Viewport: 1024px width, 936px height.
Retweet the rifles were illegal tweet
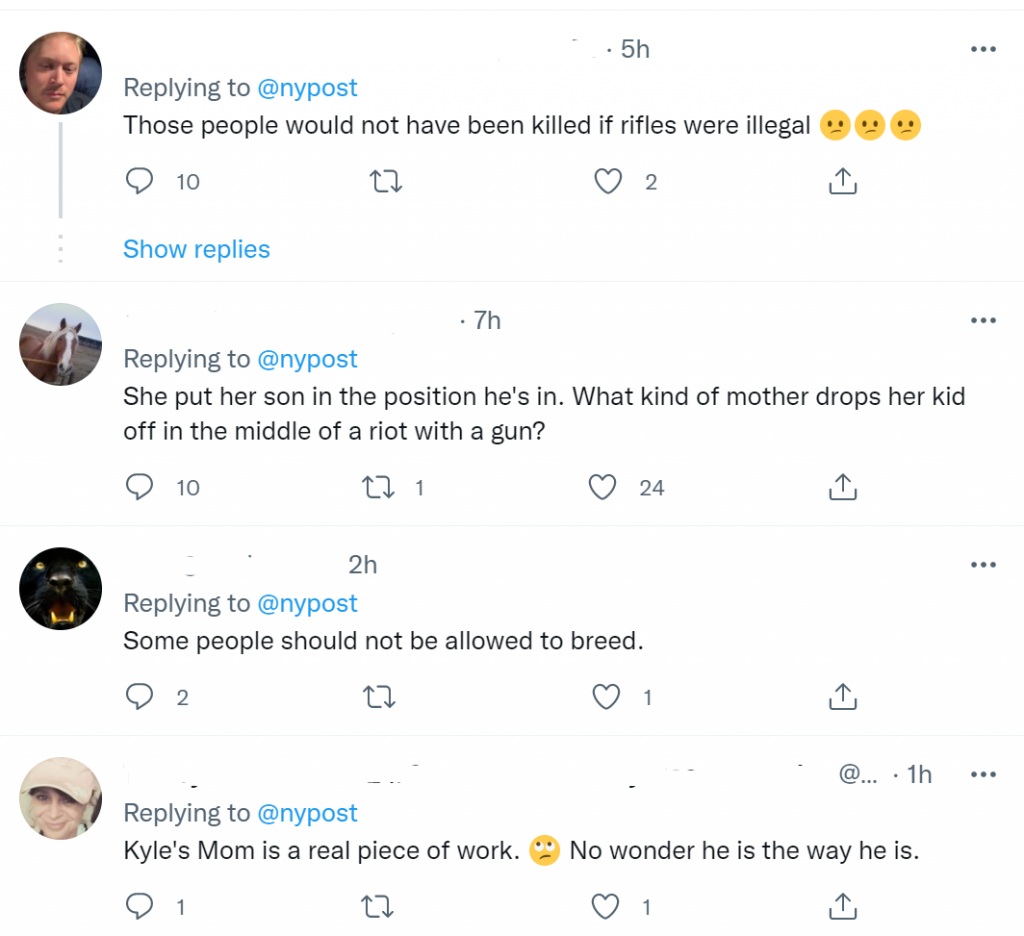click(x=382, y=181)
